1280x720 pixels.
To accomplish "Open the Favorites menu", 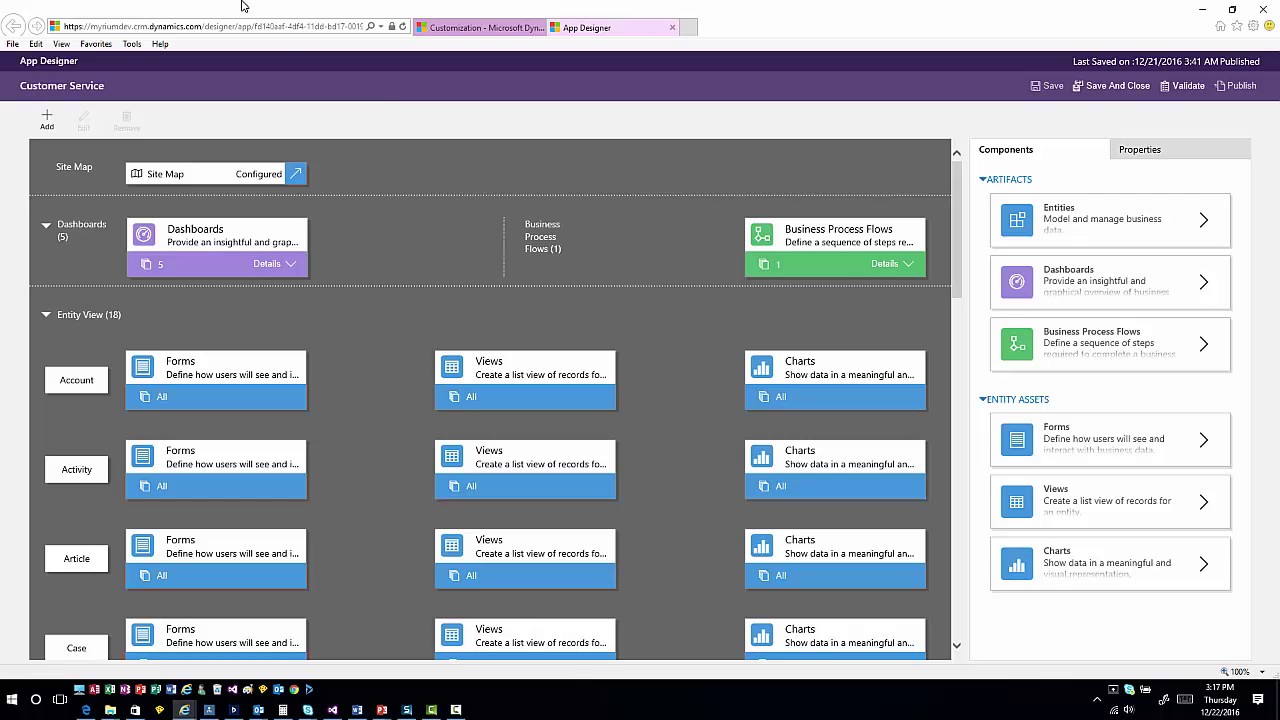I will click(96, 44).
